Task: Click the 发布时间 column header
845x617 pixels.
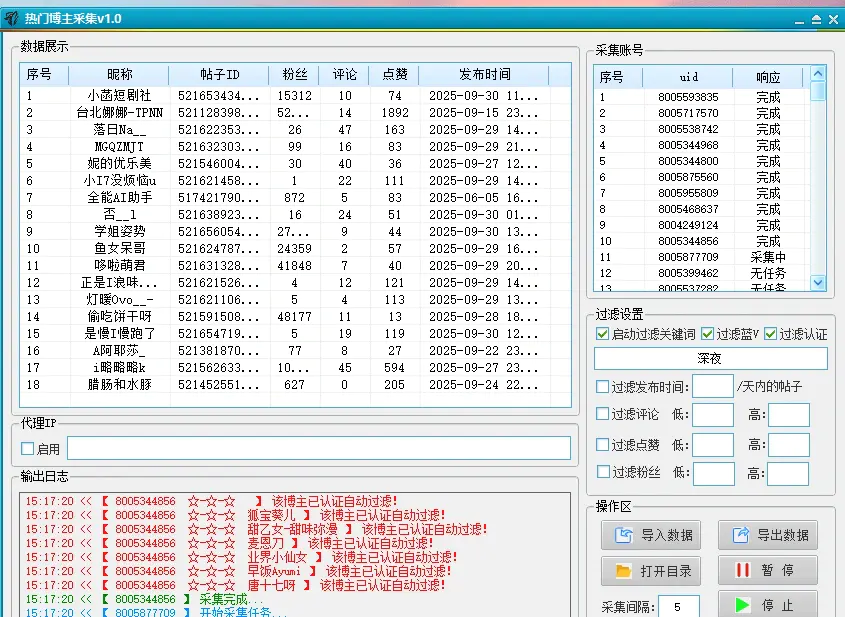Action: pyautogui.click(x=484, y=75)
